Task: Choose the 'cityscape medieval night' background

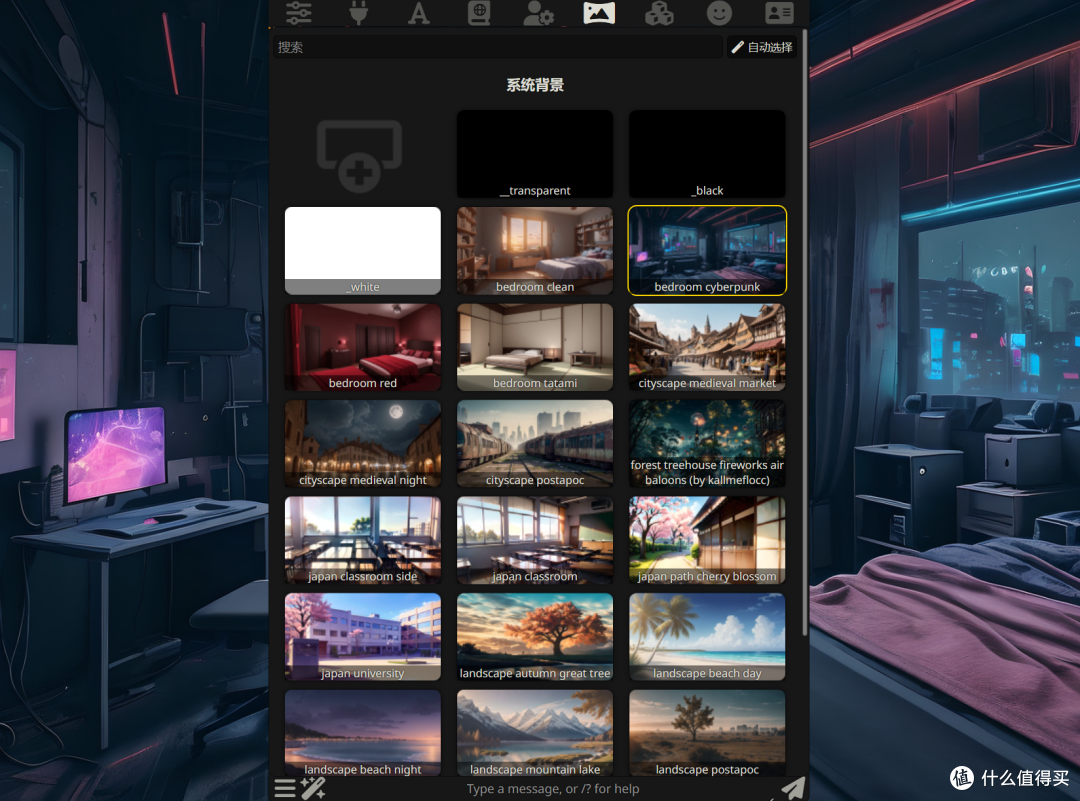Action: pos(363,444)
